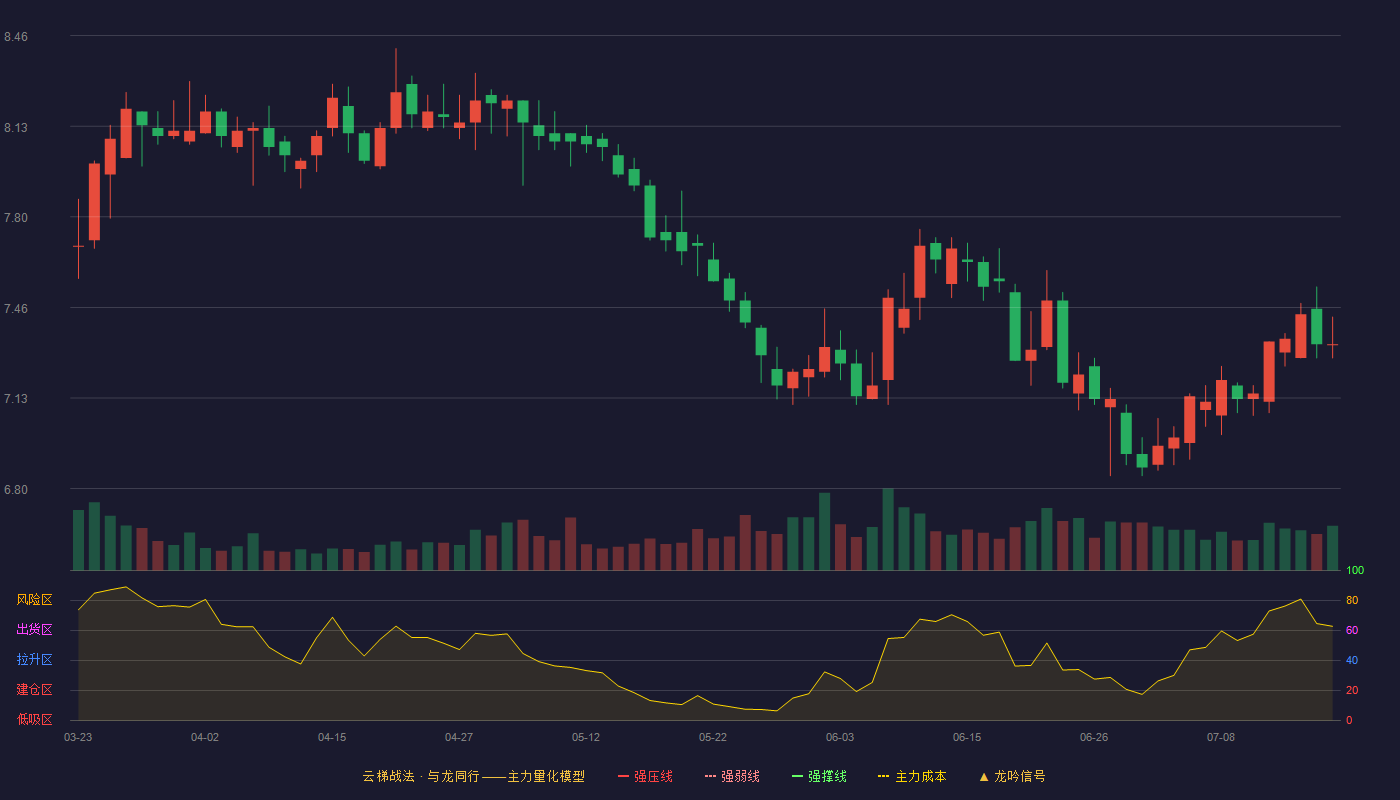Click the 06-03 date axis label
Viewport: 1400px width, 800px height.
pyautogui.click(x=840, y=737)
